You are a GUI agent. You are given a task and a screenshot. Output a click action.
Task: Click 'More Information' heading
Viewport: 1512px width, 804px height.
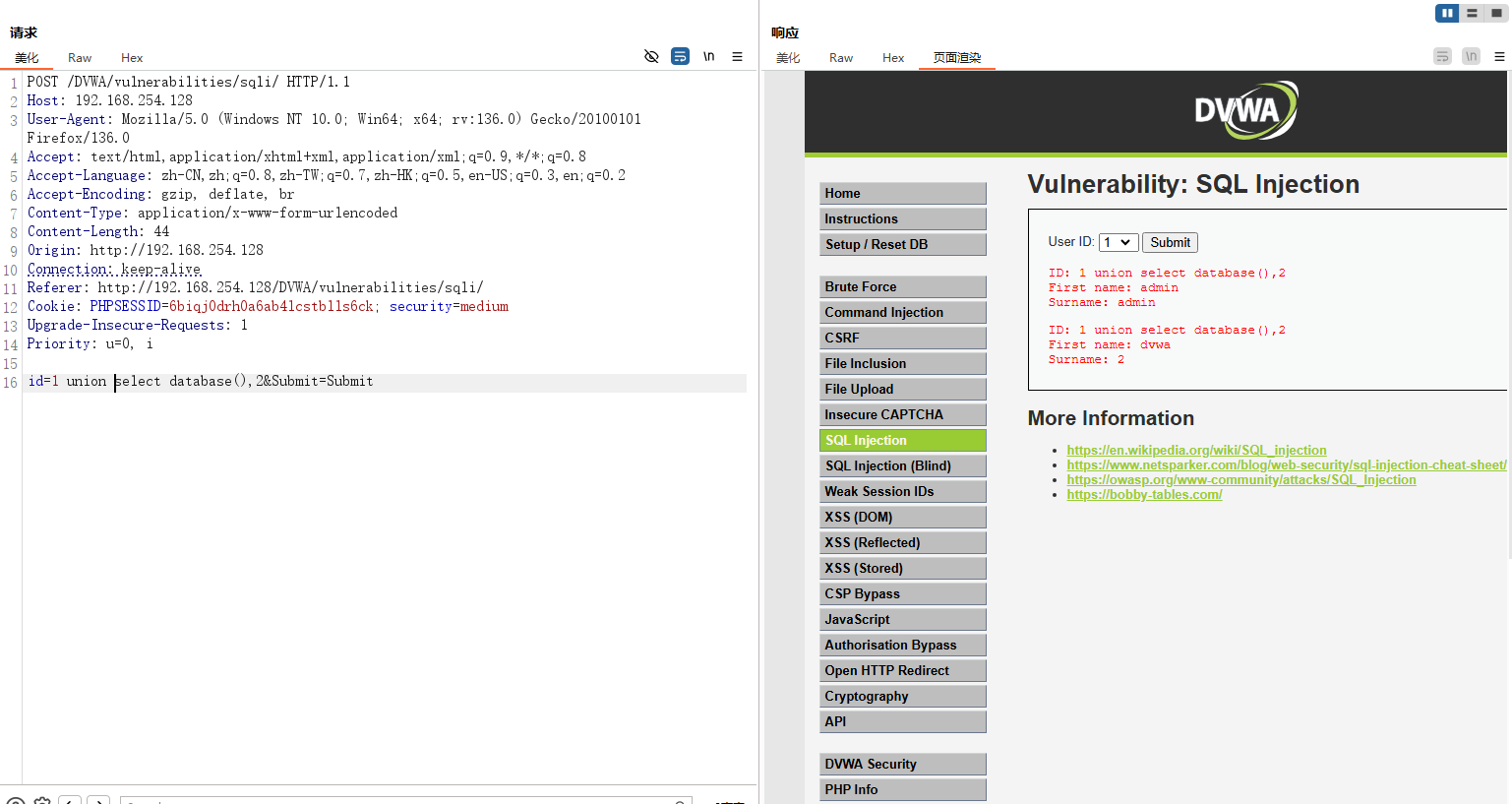tap(1111, 418)
